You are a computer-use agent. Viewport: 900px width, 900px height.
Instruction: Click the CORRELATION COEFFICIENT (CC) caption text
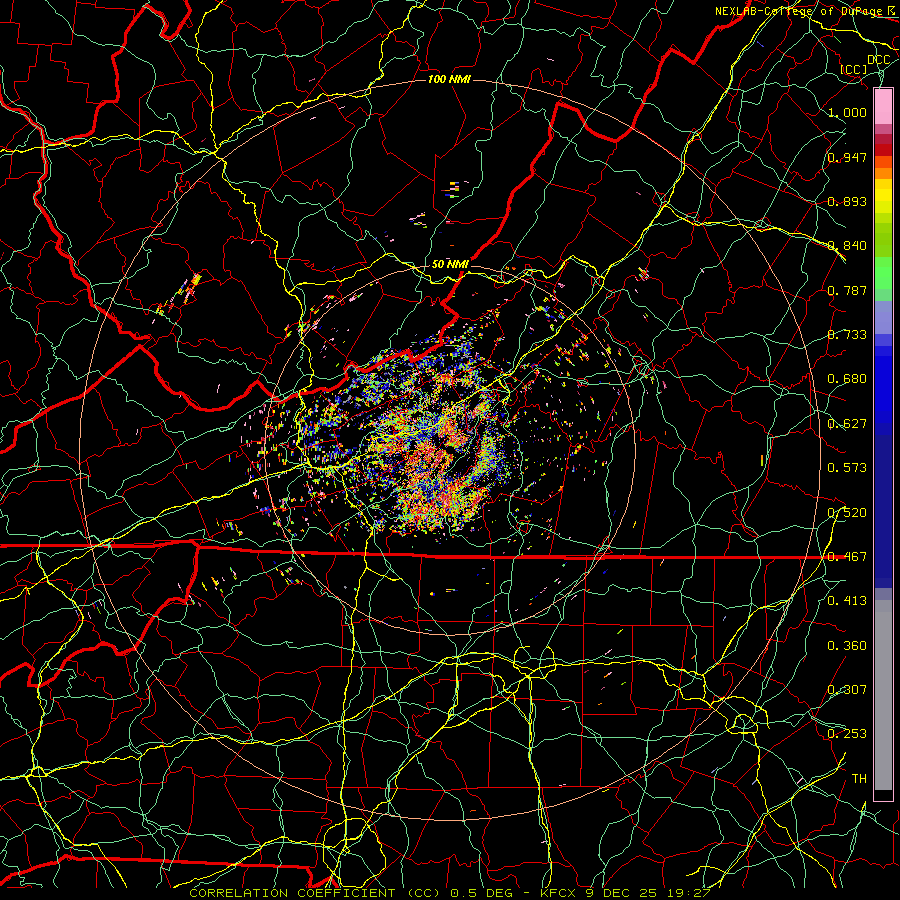click(x=315, y=893)
